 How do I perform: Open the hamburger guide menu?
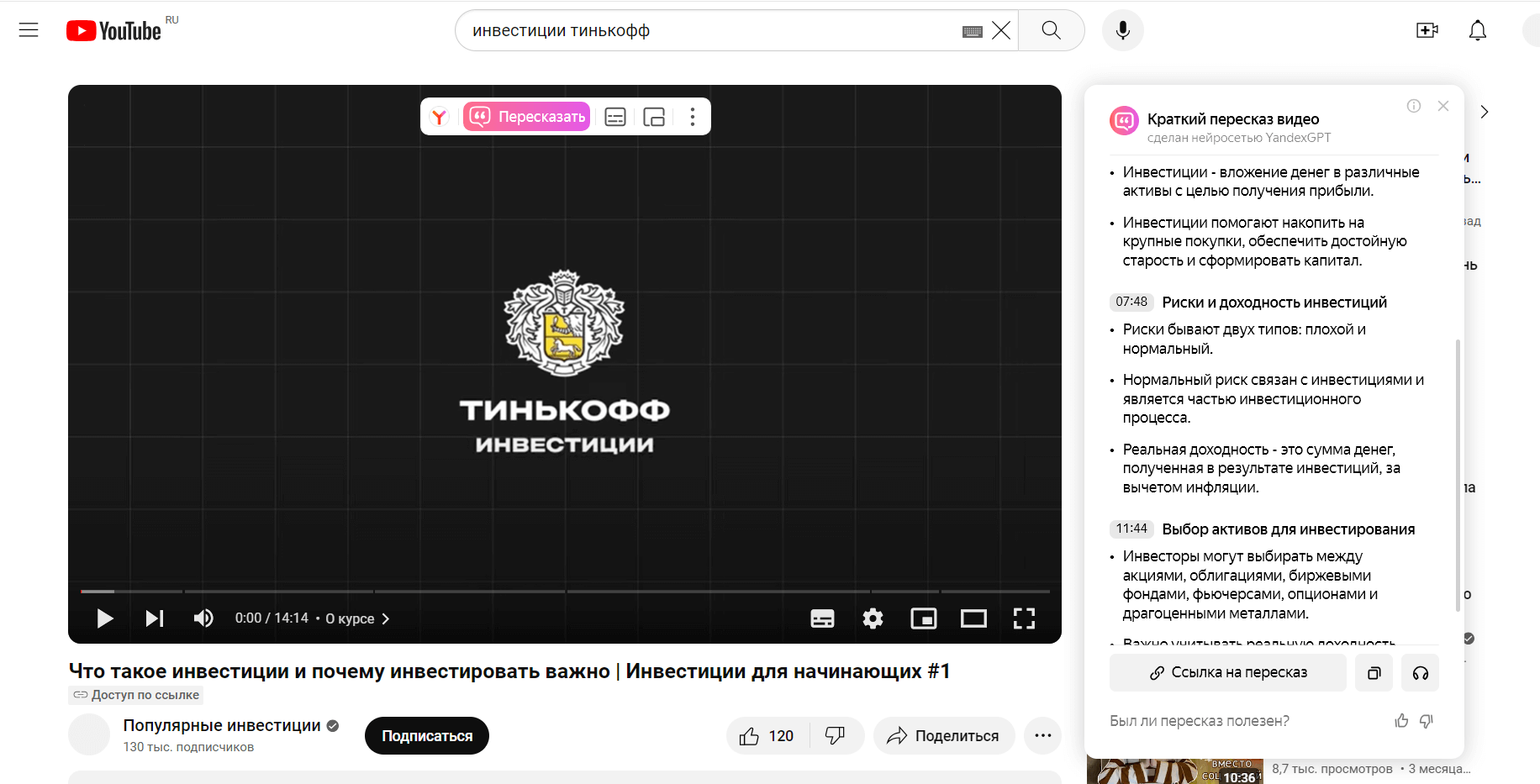coord(29,31)
